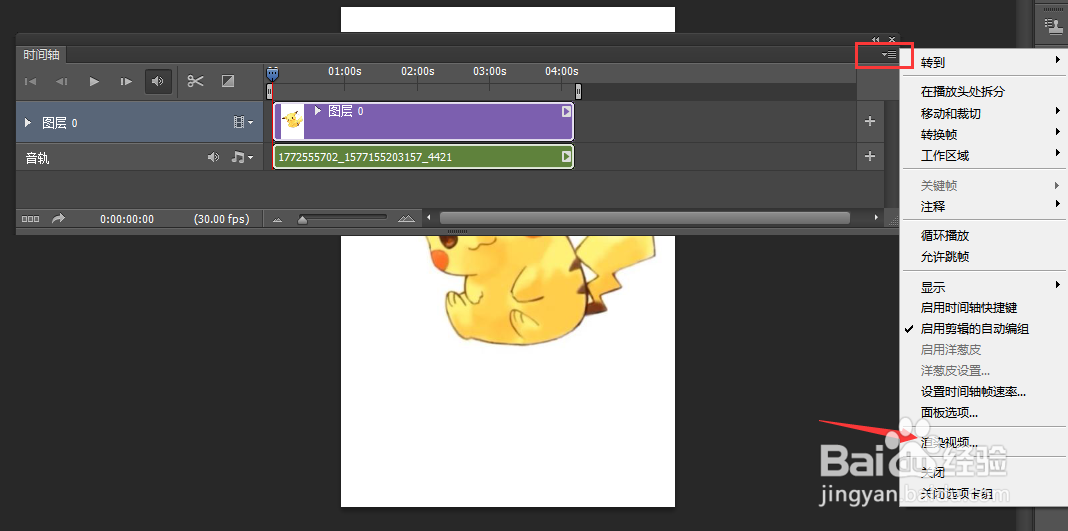Screen dimensions: 1068x531
Task: Step forward to the next frame
Action: pos(126,82)
